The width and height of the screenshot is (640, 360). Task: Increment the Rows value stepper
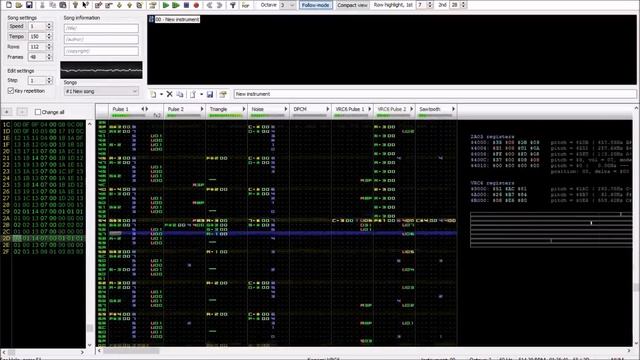pos(49,45)
